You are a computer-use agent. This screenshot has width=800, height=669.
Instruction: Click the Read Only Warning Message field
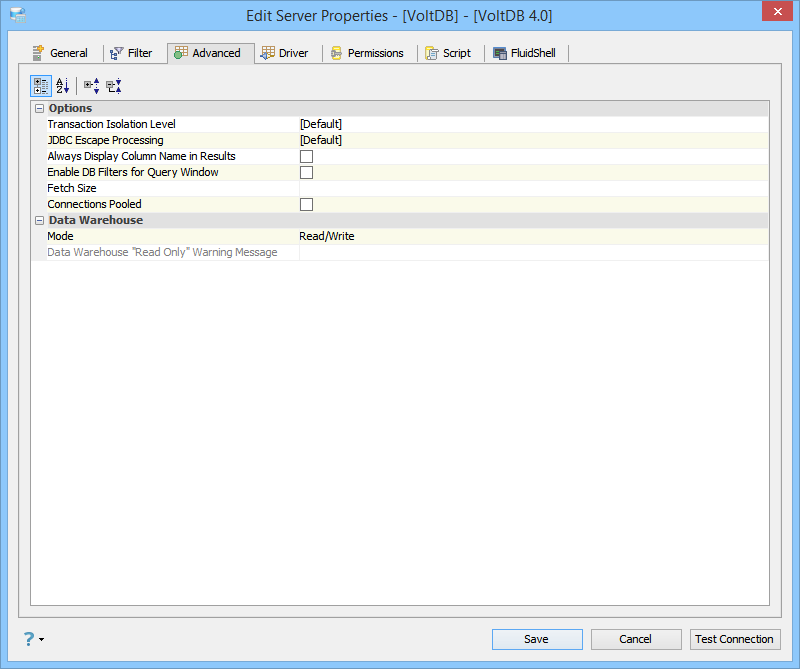coord(533,252)
